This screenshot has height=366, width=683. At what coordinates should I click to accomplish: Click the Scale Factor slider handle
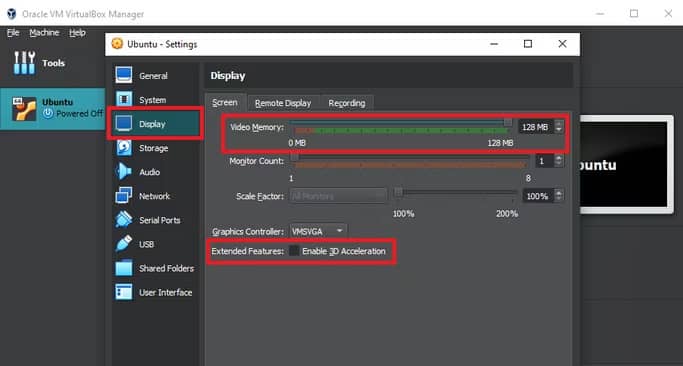pos(398,191)
